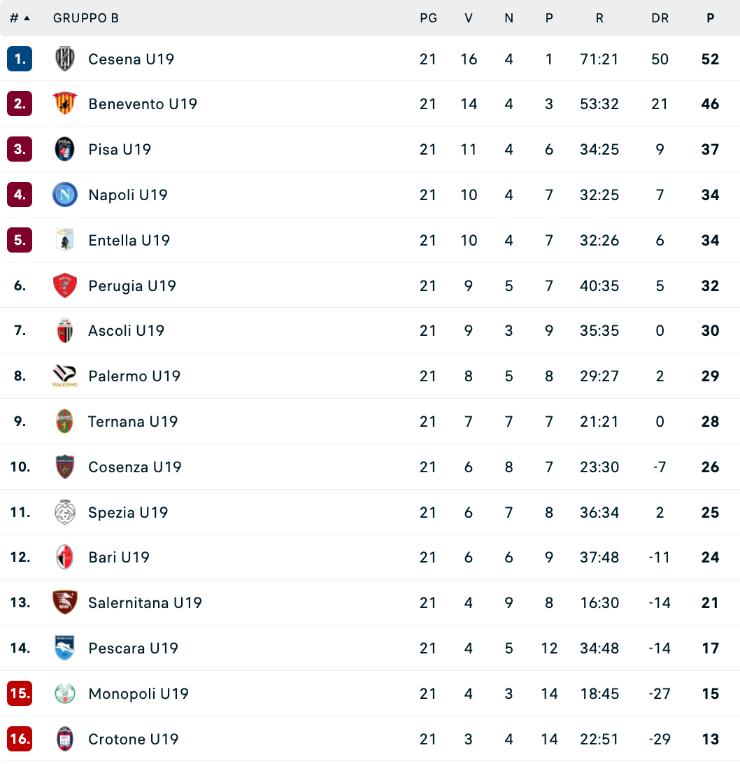
Task: Click the blue position 1 badge
Action: pos(20,59)
